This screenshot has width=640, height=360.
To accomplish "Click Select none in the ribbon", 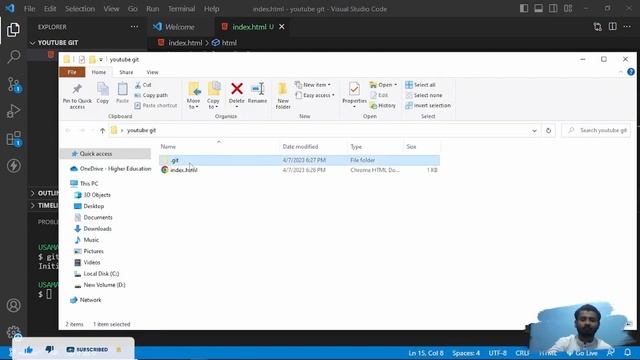I will (x=424, y=95).
